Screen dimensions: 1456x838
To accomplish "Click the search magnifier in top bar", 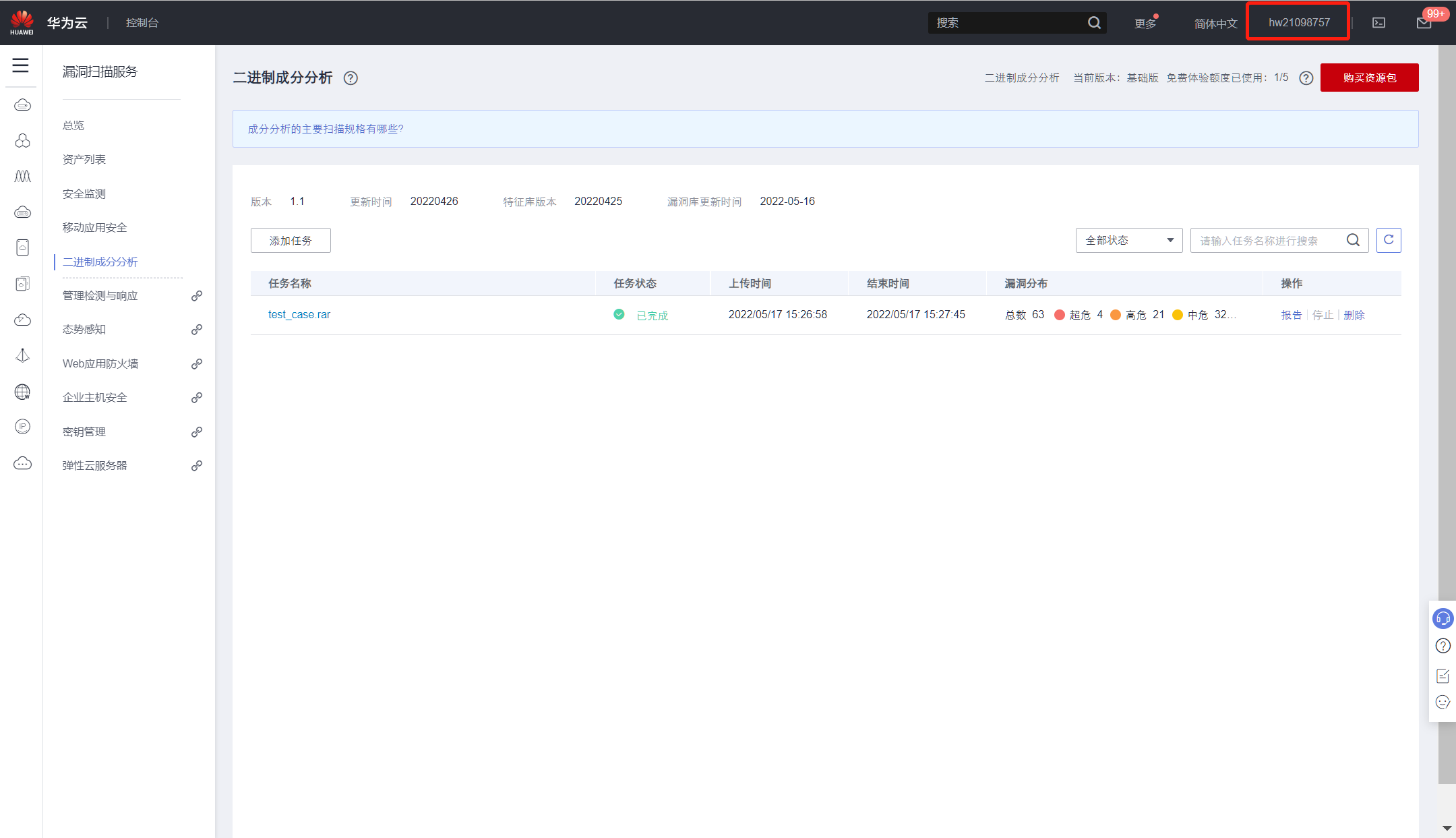I will tap(1094, 23).
